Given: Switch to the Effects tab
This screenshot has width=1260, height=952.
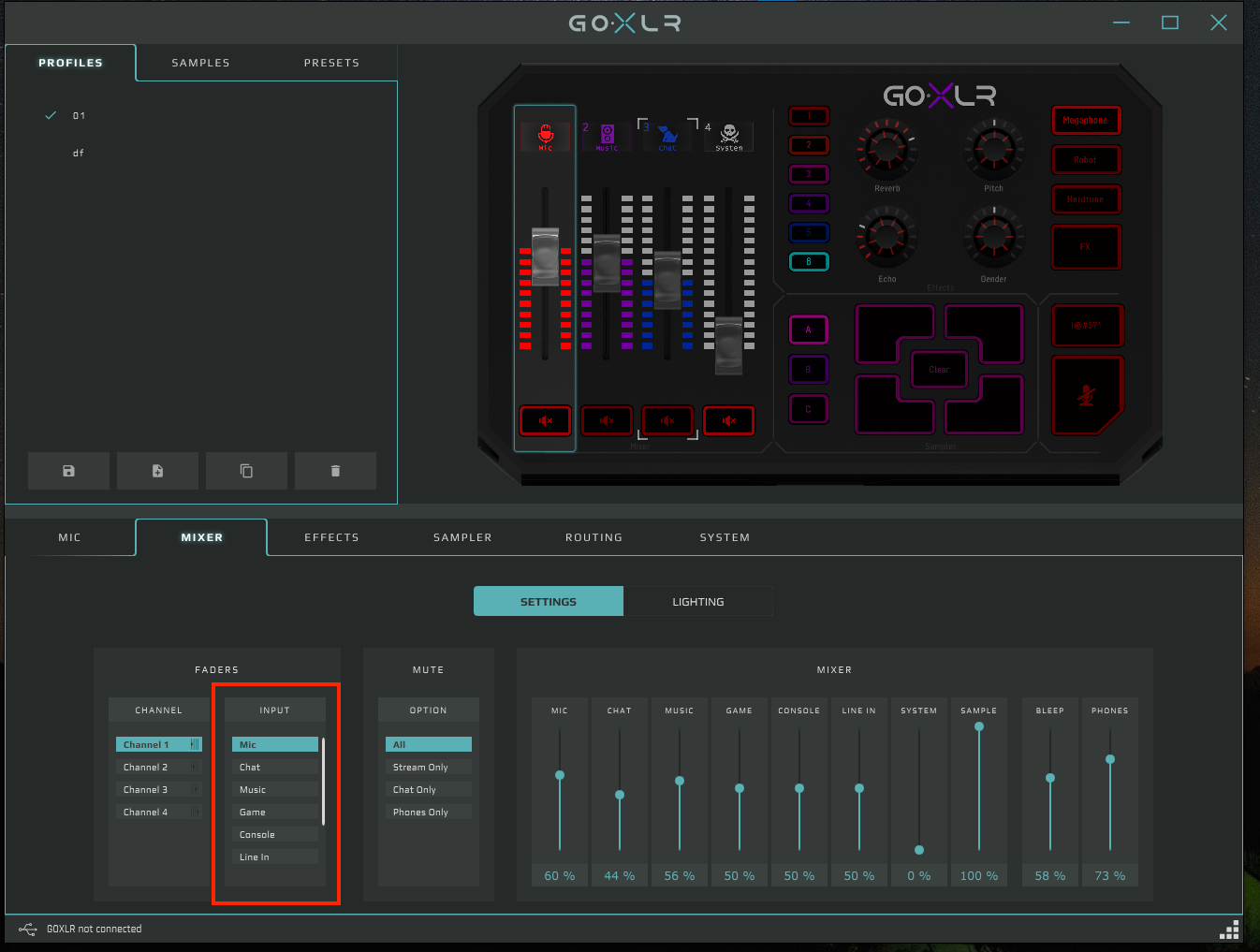Looking at the screenshot, I should point(331,537).
